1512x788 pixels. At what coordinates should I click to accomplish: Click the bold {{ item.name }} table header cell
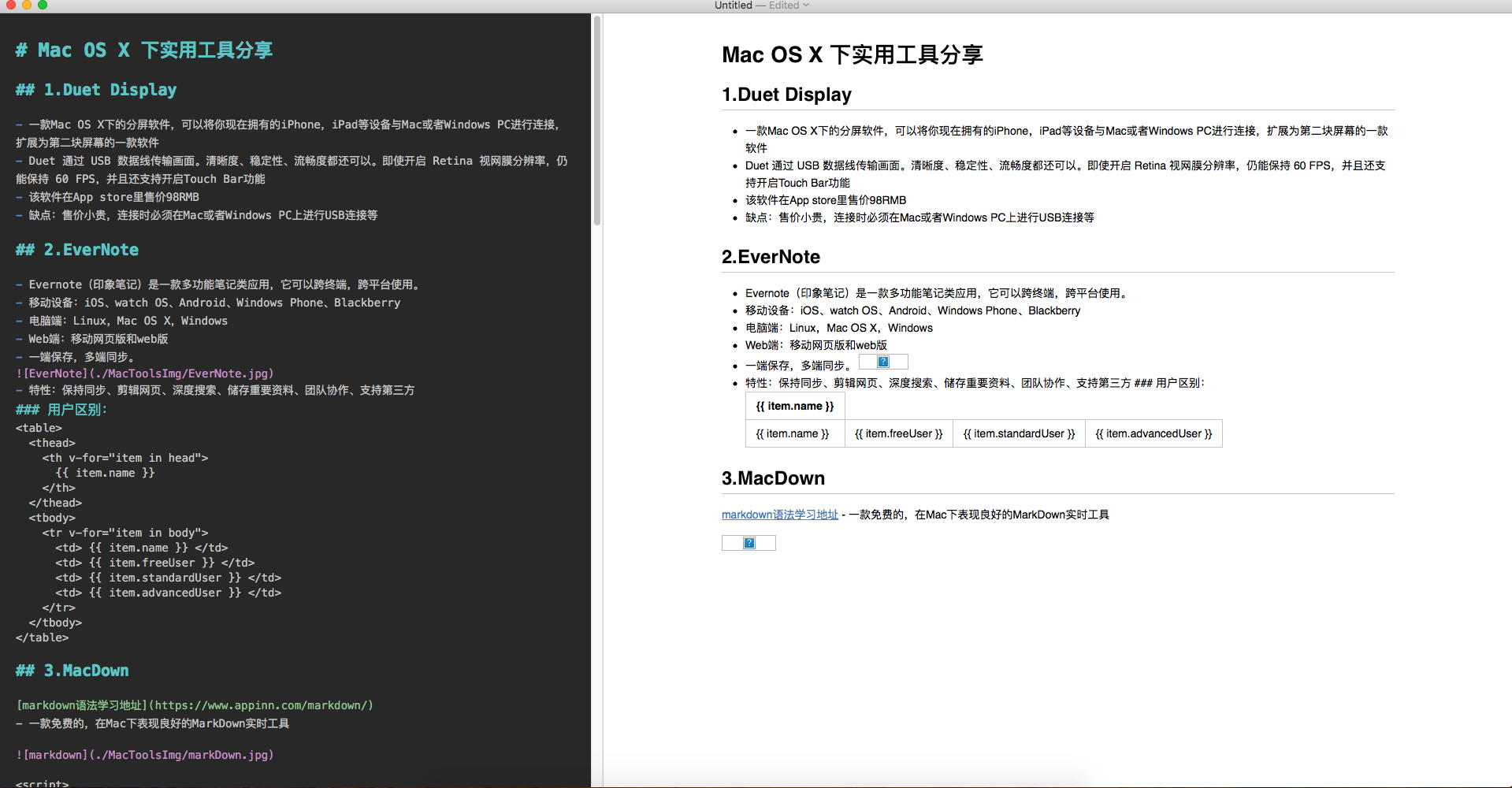(794, 406)
